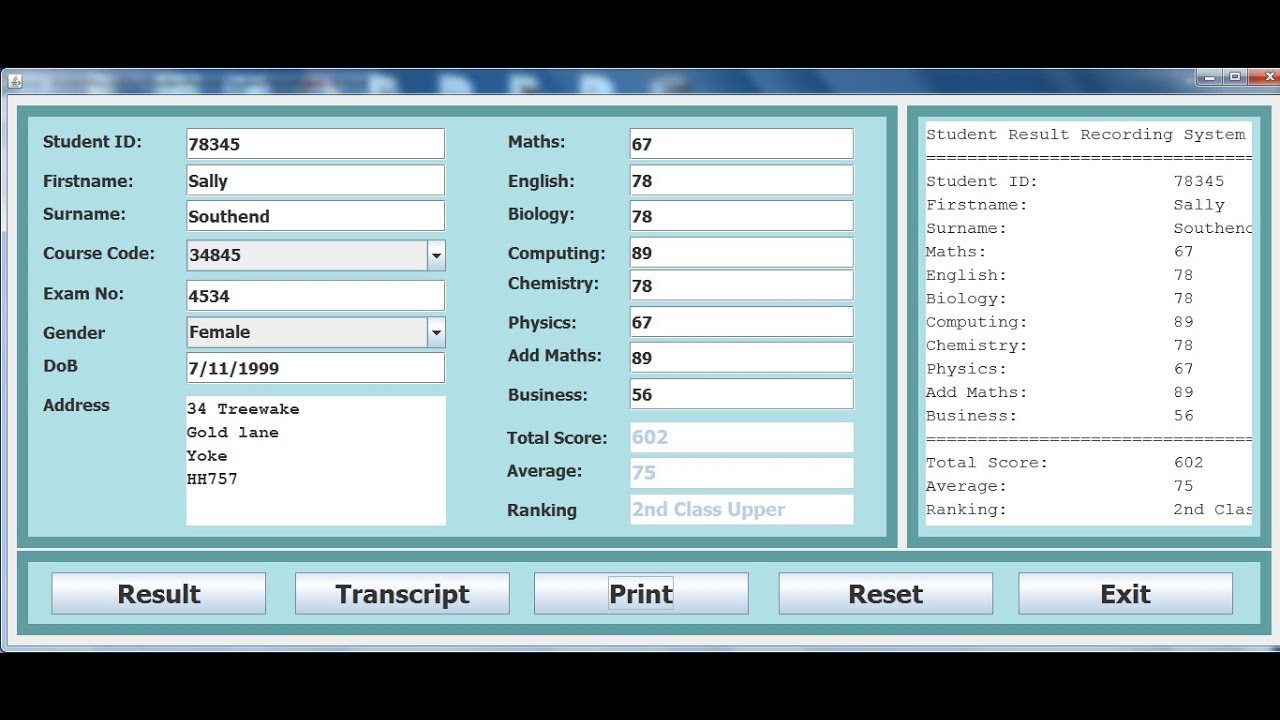Click the DoB field showing 7/11/1999
Image resolution: width=1280 pixels, height=720 pixels.
click(315, 368)
